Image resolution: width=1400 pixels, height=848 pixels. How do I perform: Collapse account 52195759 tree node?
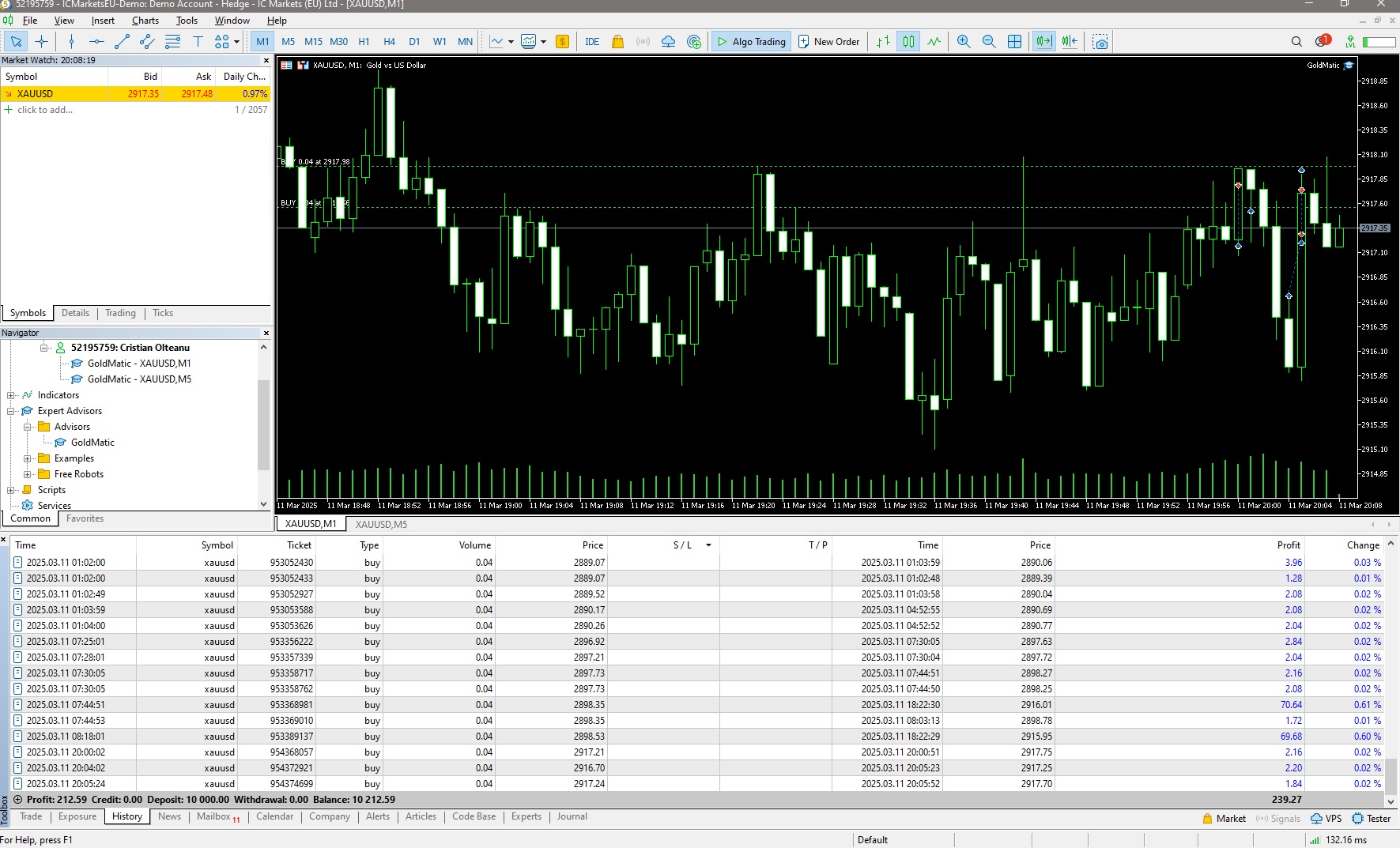click(44, 348)
